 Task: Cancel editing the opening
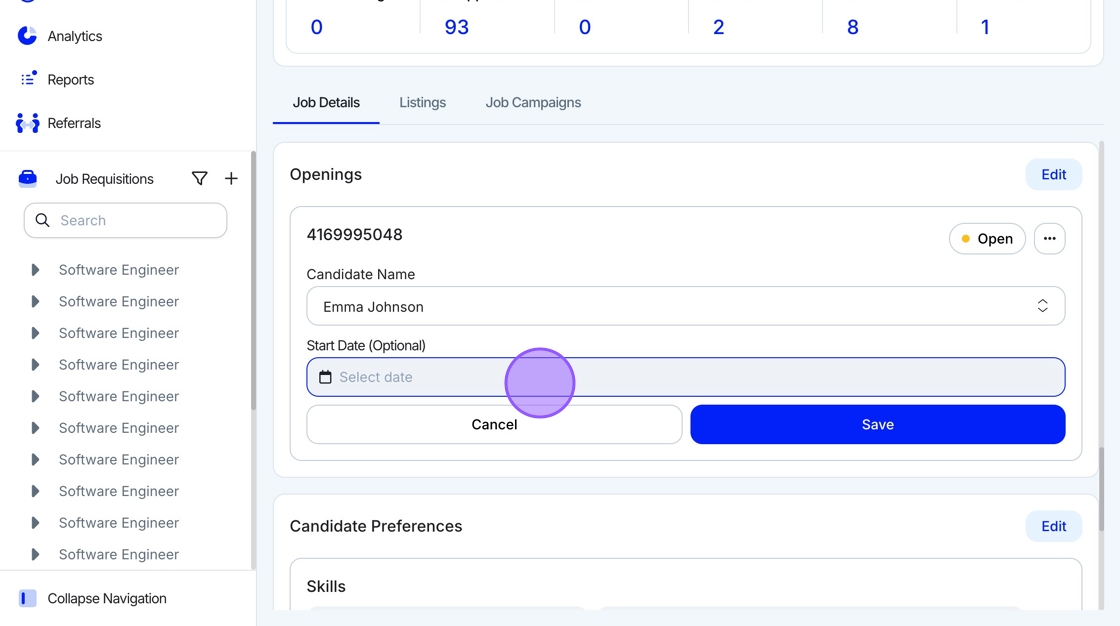tap(494, 424)
